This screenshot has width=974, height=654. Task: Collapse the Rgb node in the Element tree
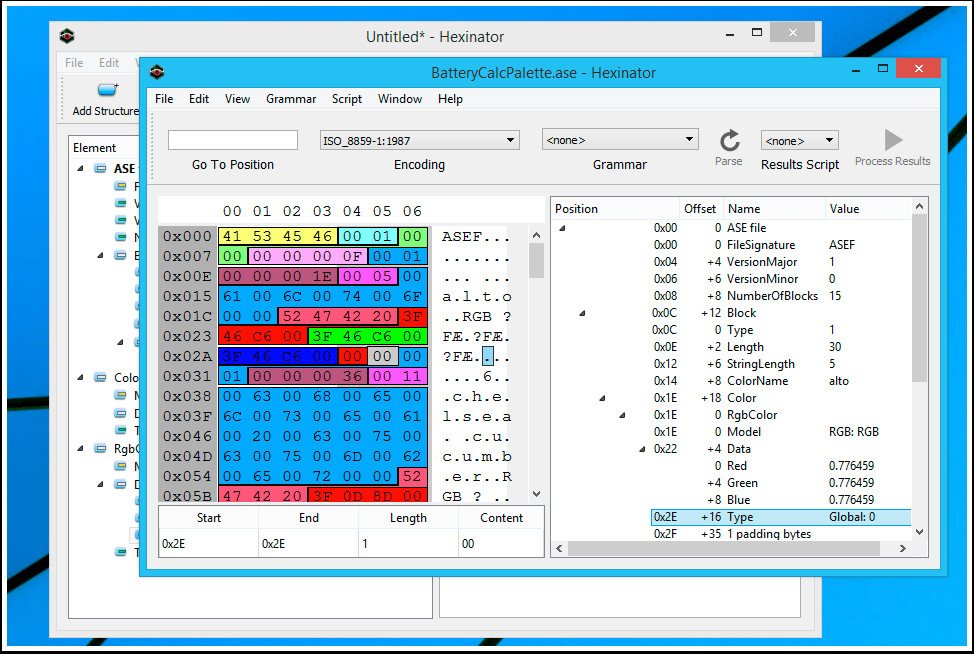(x=80, y=448)
